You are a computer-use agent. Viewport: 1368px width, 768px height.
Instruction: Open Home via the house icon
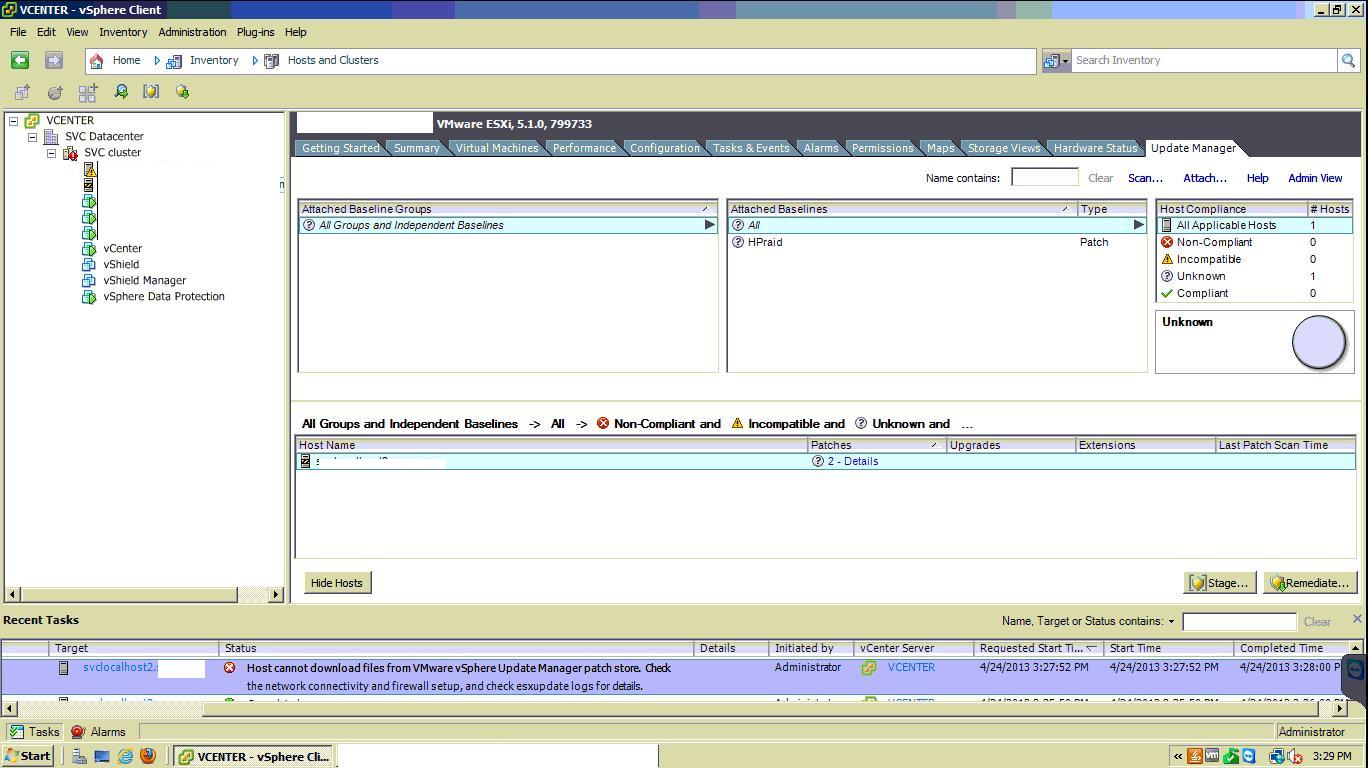(x=97, y=60)
